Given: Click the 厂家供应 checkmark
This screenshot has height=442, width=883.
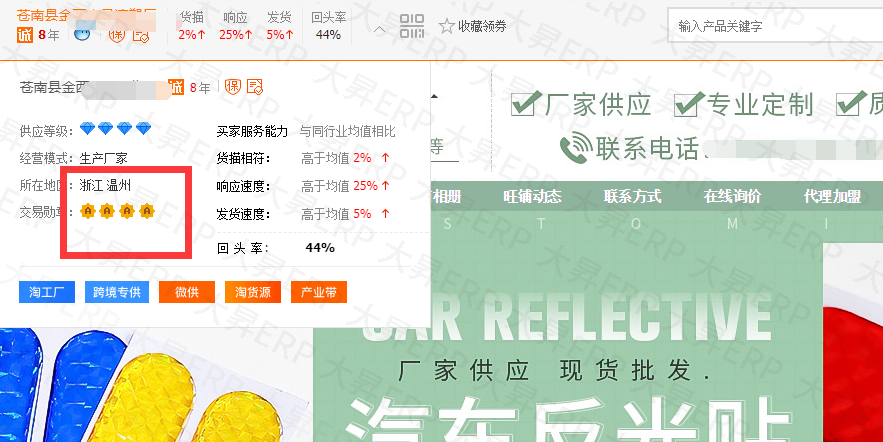Looking at the screenshot, I should click(x=526, y=103).
